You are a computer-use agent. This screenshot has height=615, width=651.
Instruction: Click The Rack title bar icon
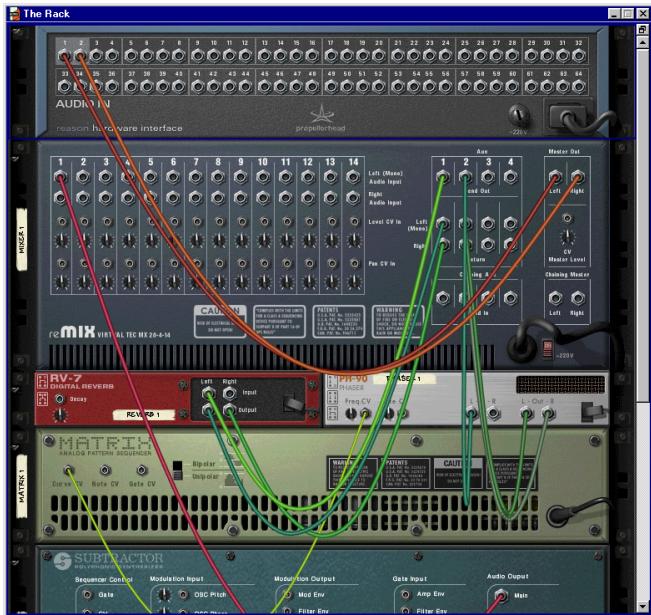coord(15,14)
